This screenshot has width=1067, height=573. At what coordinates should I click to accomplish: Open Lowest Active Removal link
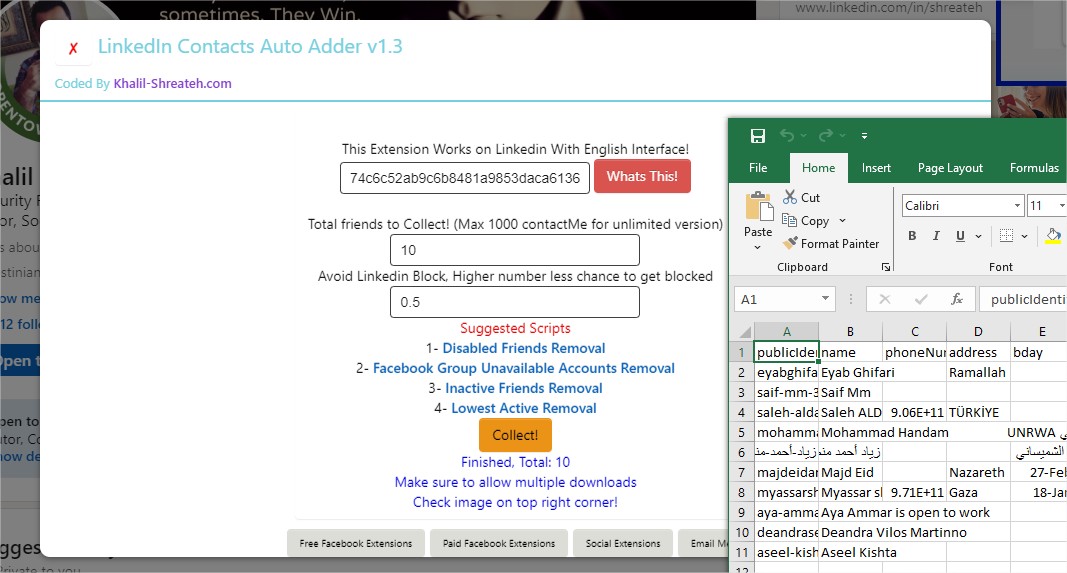[523, 408]
